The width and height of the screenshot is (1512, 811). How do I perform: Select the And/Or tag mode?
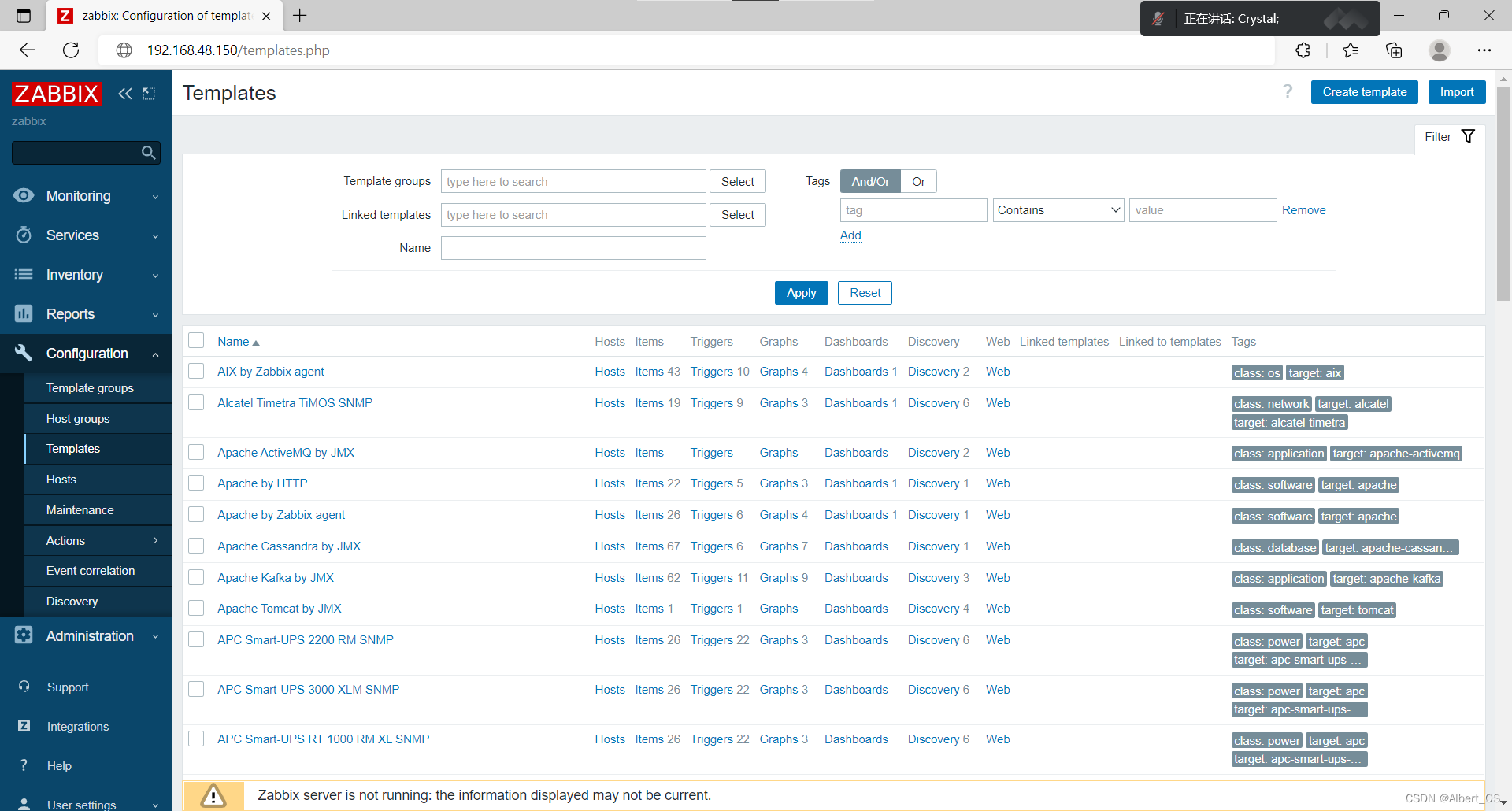click(870, 181)
